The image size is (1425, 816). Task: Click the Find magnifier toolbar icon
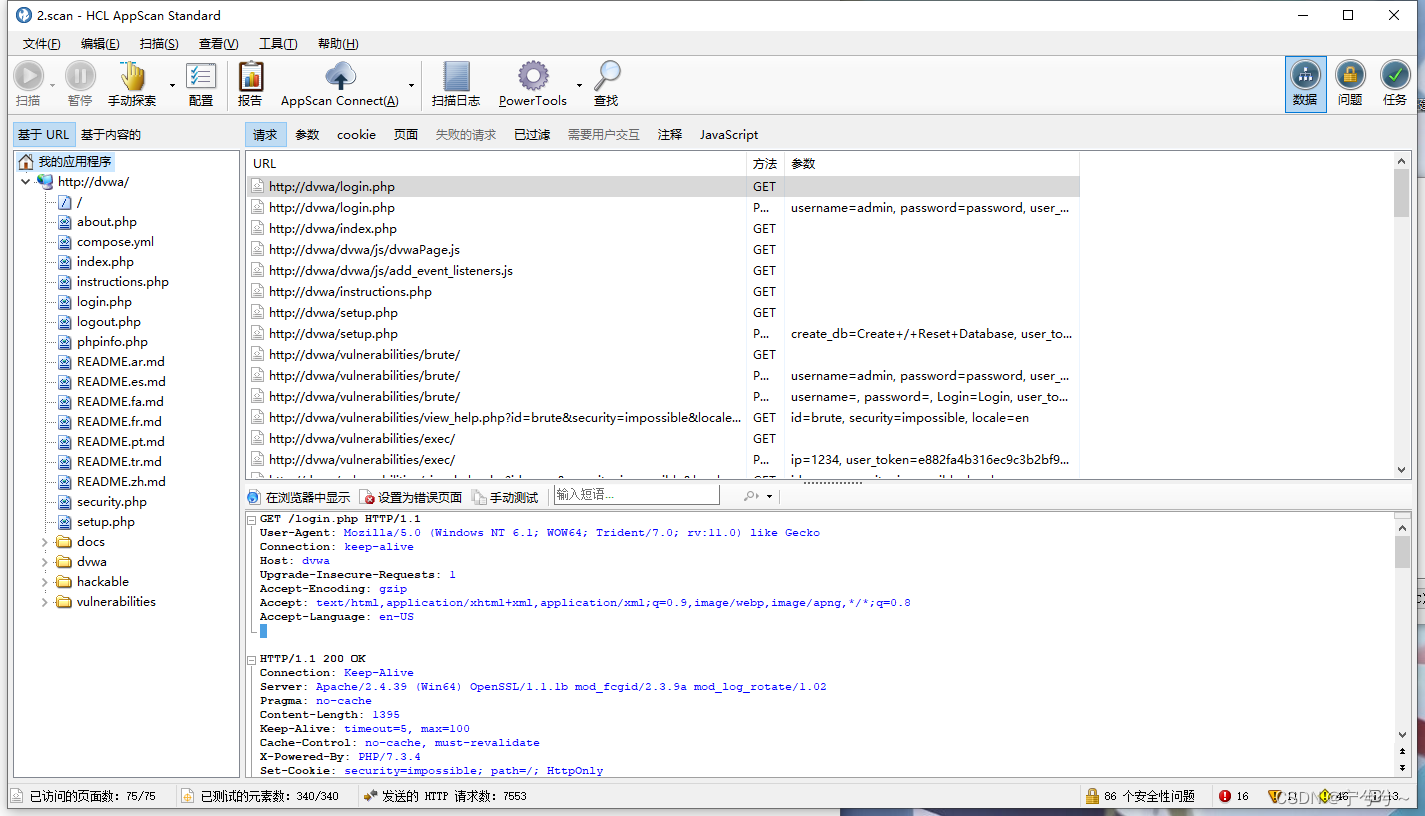[x=606, y=76]
